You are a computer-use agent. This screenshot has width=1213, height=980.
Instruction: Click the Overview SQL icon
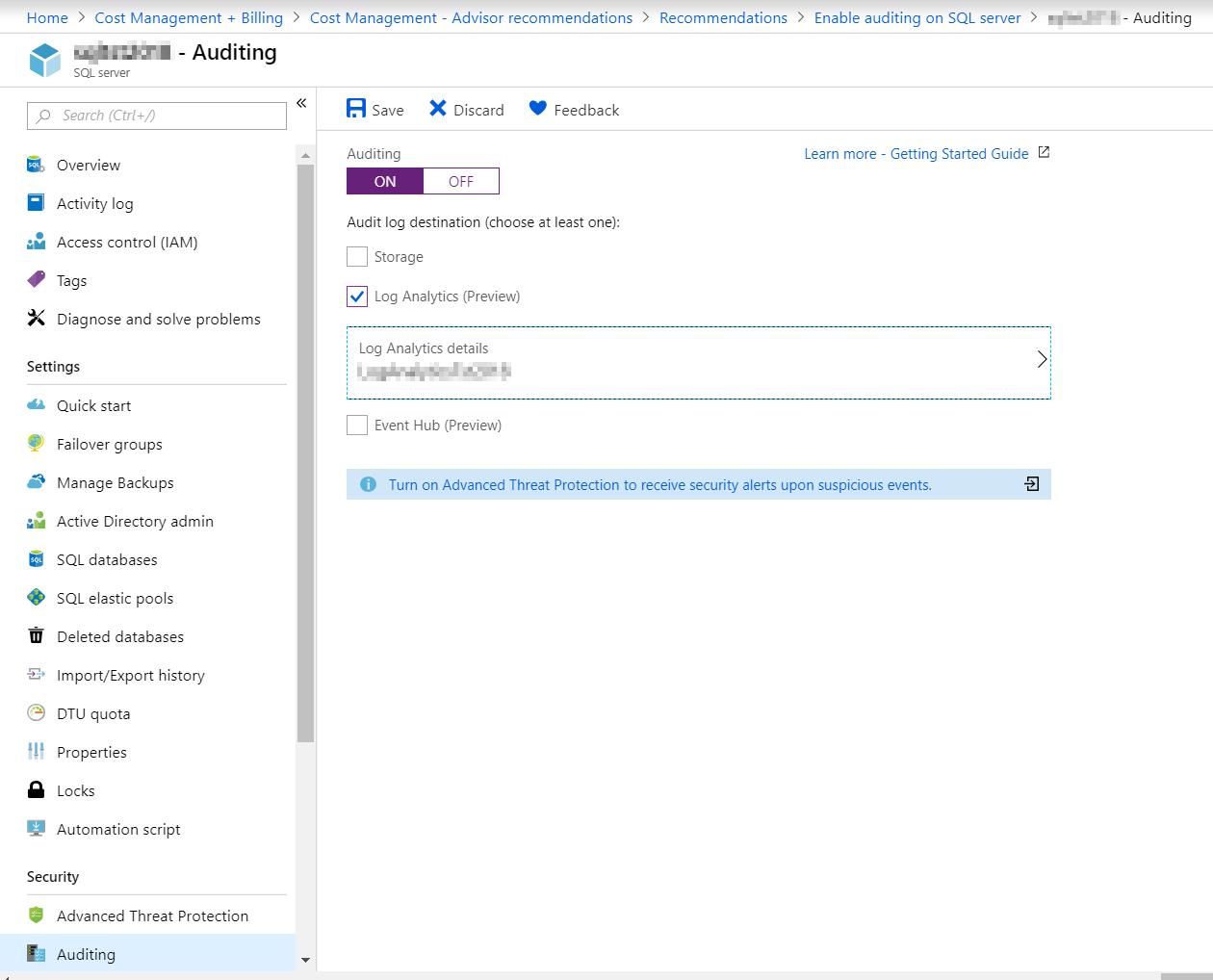point(36,165)
